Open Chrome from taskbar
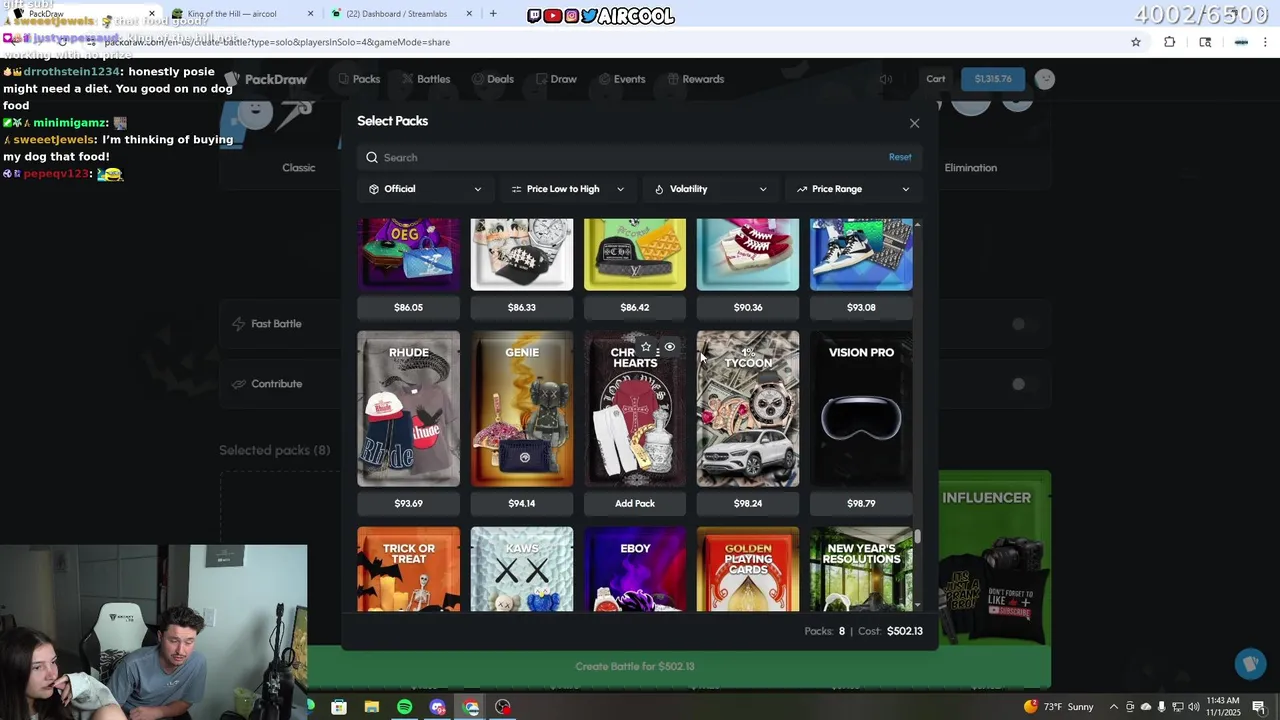This screenshot has height=720, width=1280. 471,707
